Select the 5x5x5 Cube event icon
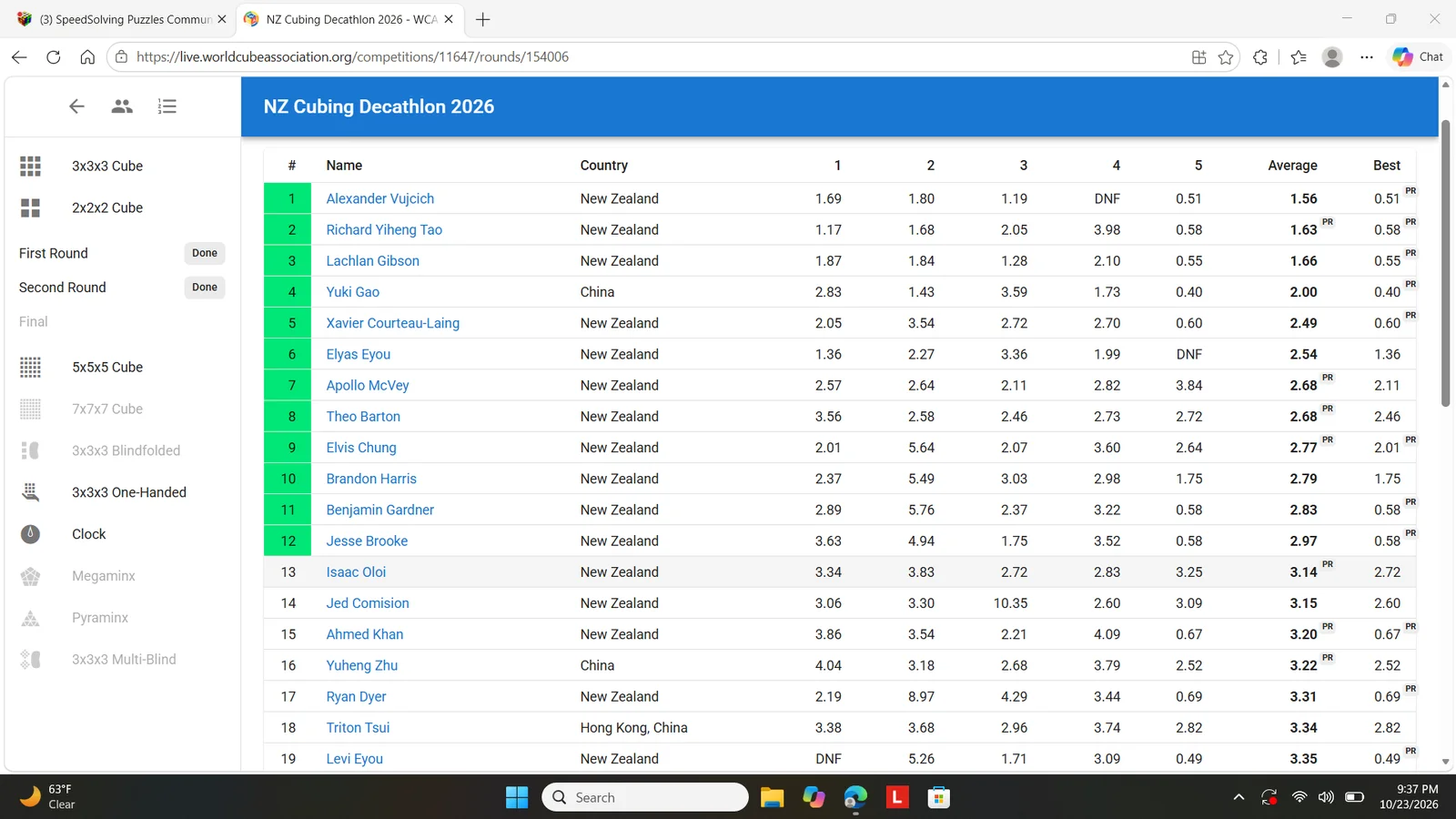Screen dimensions: 1456x819 click(30, 367)
